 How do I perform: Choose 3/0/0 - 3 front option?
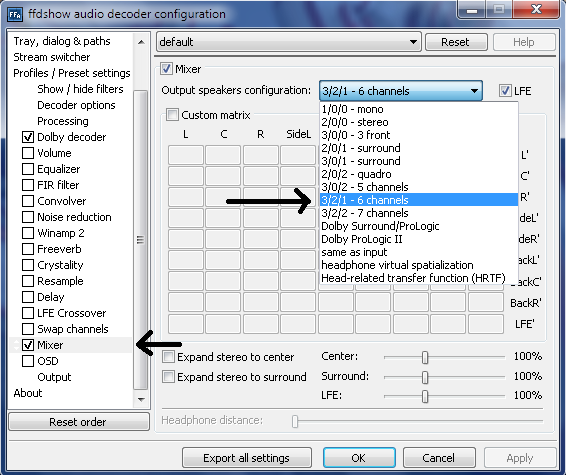pyautogui.click(x=419, y=135)
